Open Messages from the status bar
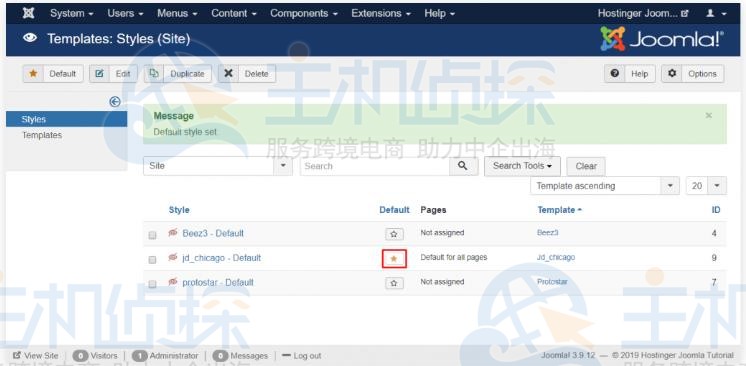This screenshot has width=746, height=366. coord(240,356)
